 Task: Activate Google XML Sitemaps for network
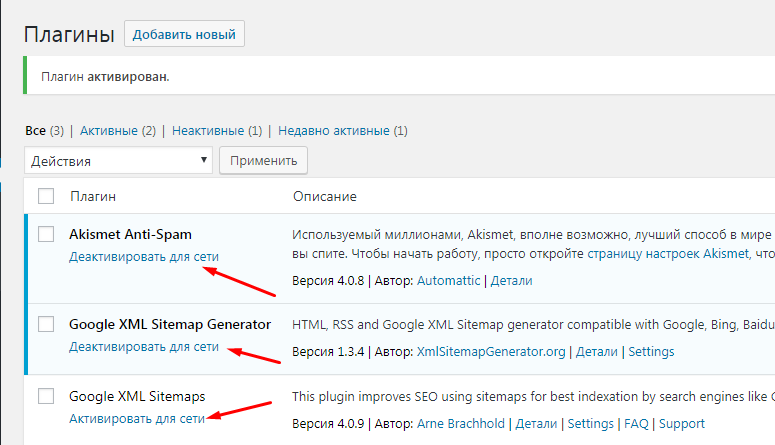pos(137,419)
